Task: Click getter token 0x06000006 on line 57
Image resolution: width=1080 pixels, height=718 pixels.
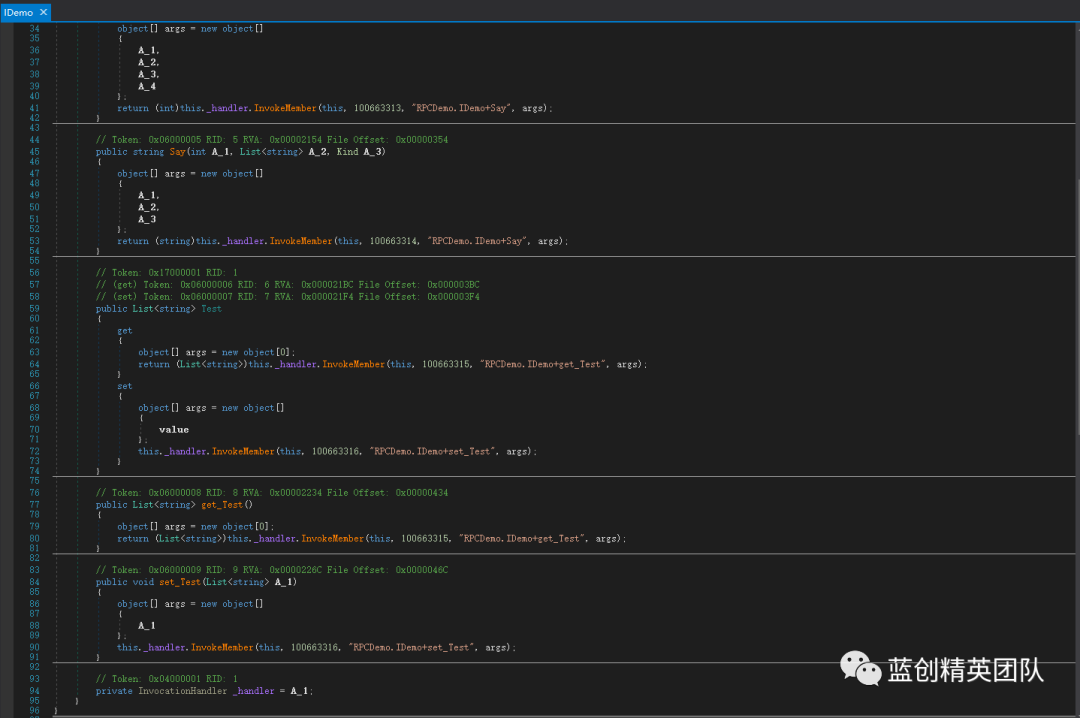Action: 206,285
